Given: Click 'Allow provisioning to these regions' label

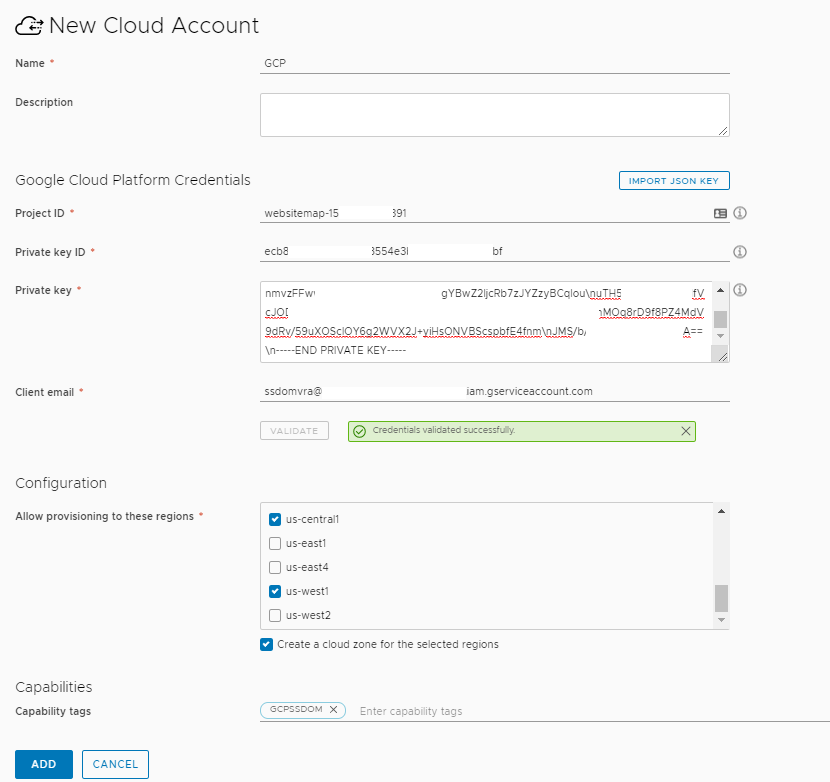Looking at the screenshot, I should tap(104, 516).
